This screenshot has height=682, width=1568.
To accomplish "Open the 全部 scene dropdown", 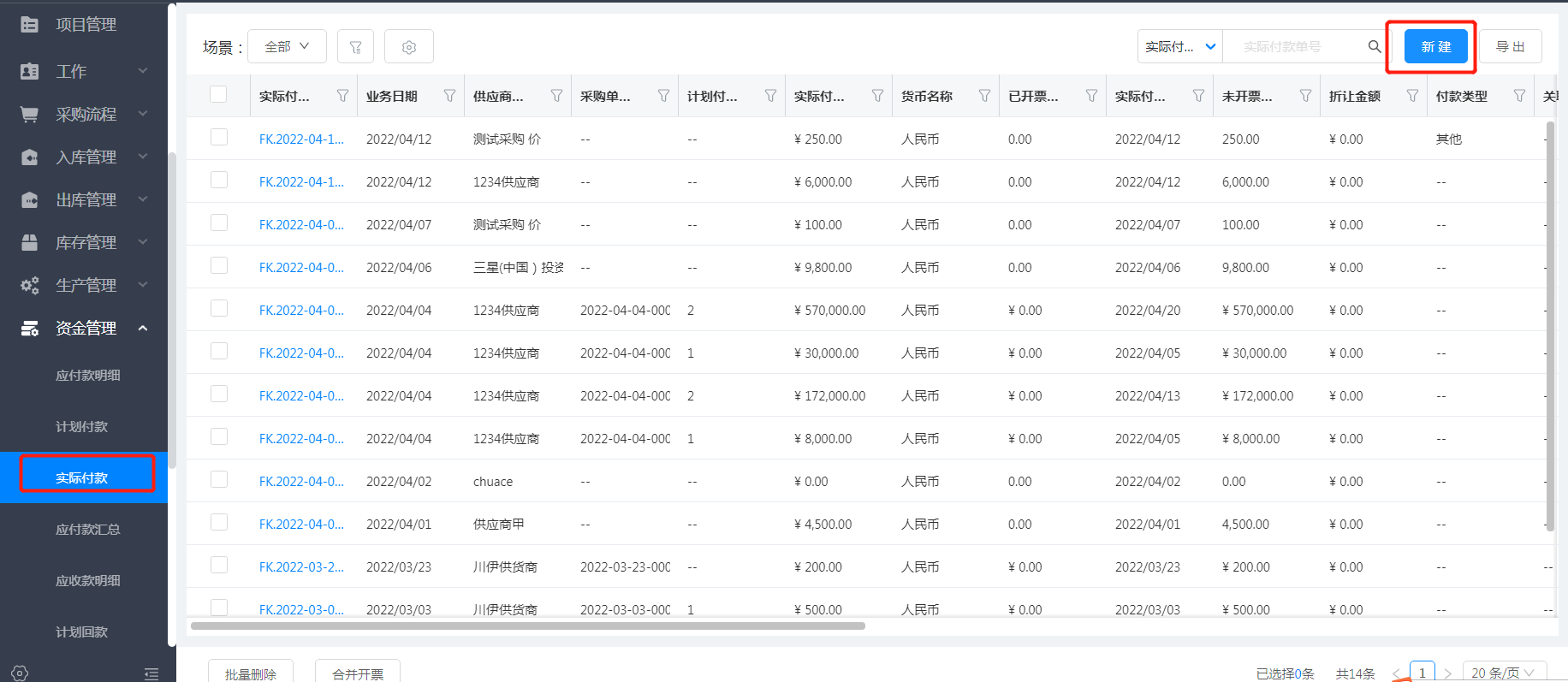I will pos(287,46).
